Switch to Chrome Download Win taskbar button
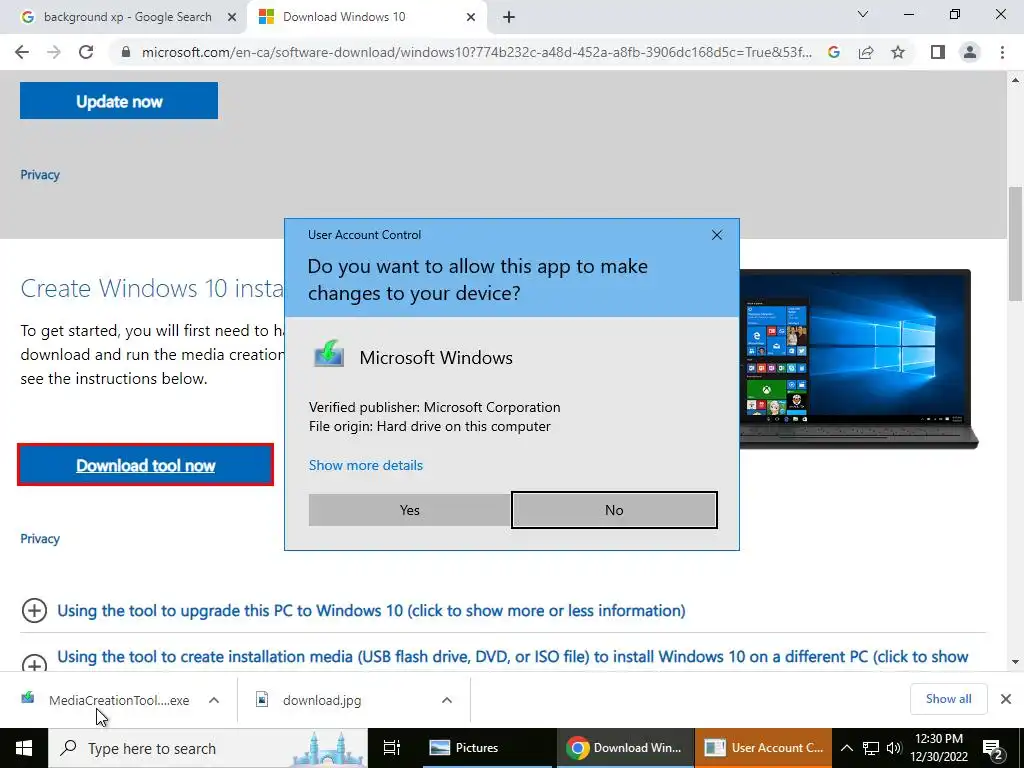Viewport: 1024px width, 768px height. 625,748
